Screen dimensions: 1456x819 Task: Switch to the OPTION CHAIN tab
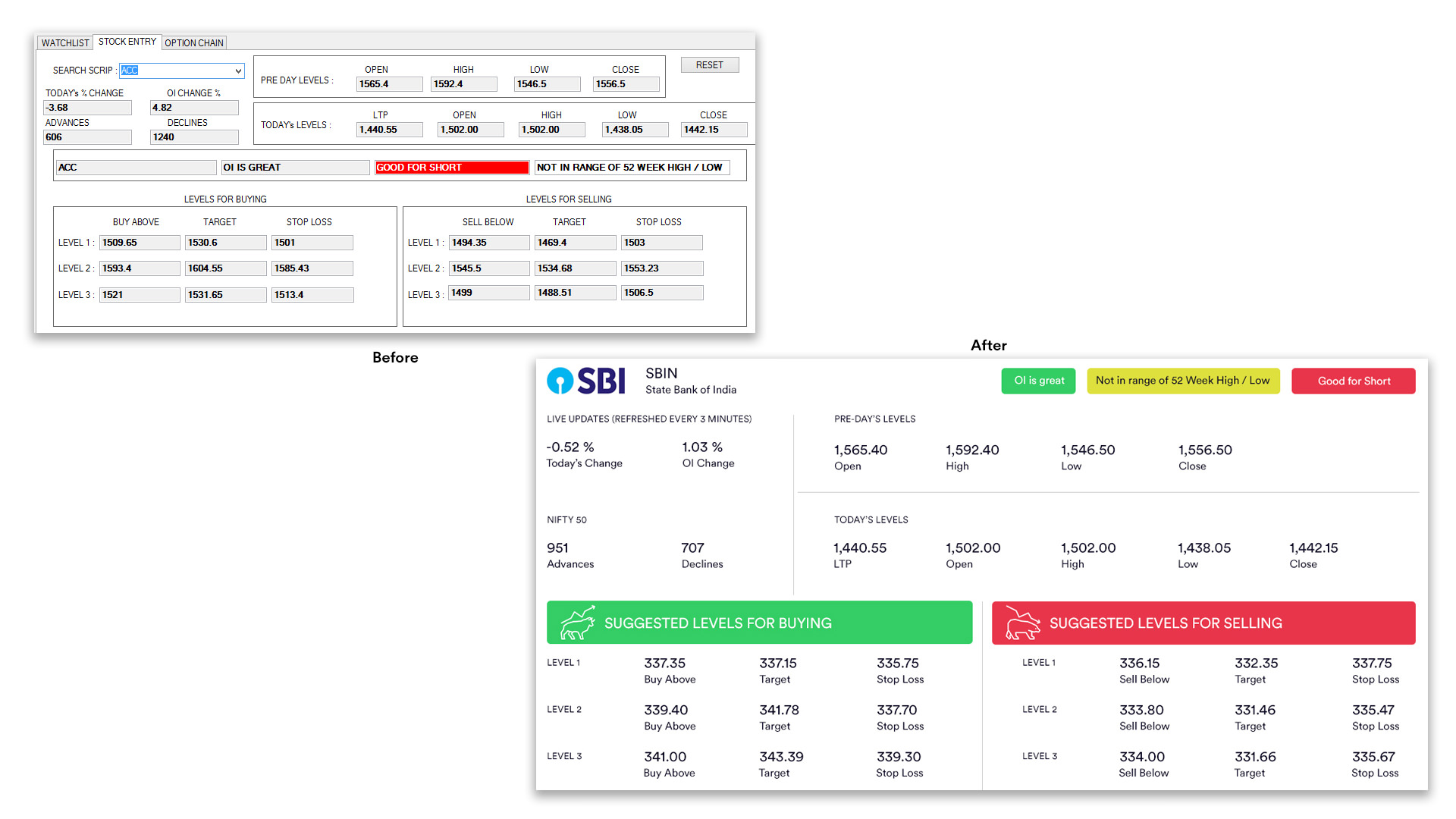pyautogui.click(x=194, y=43)
